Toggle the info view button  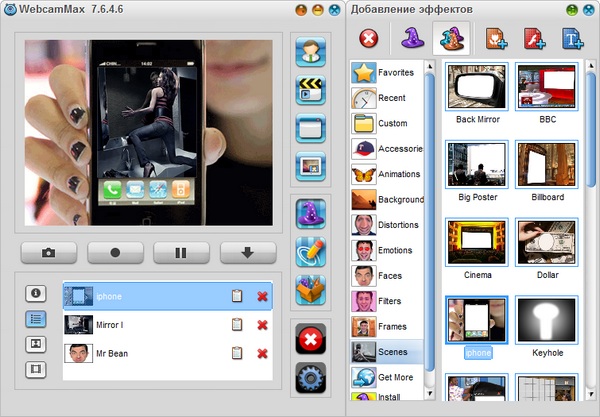point(37,293)
